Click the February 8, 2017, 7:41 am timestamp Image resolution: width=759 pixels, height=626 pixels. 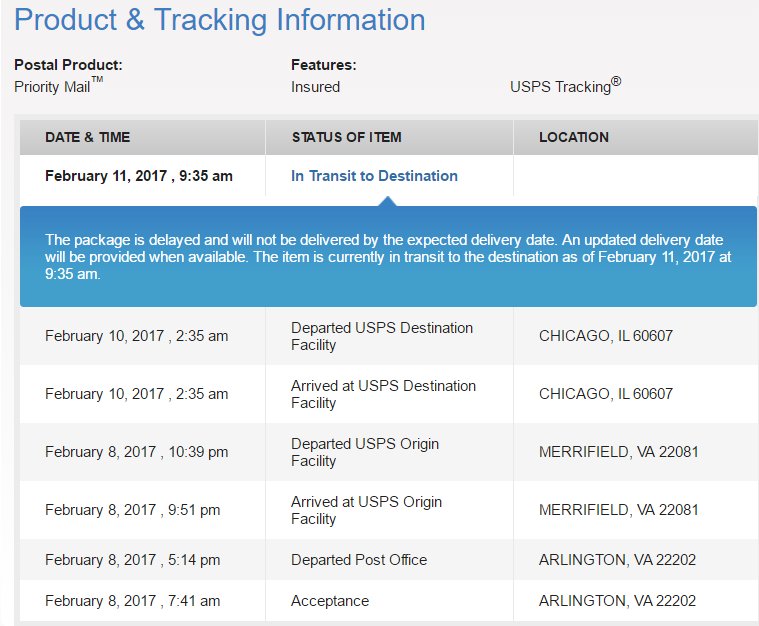133,601
